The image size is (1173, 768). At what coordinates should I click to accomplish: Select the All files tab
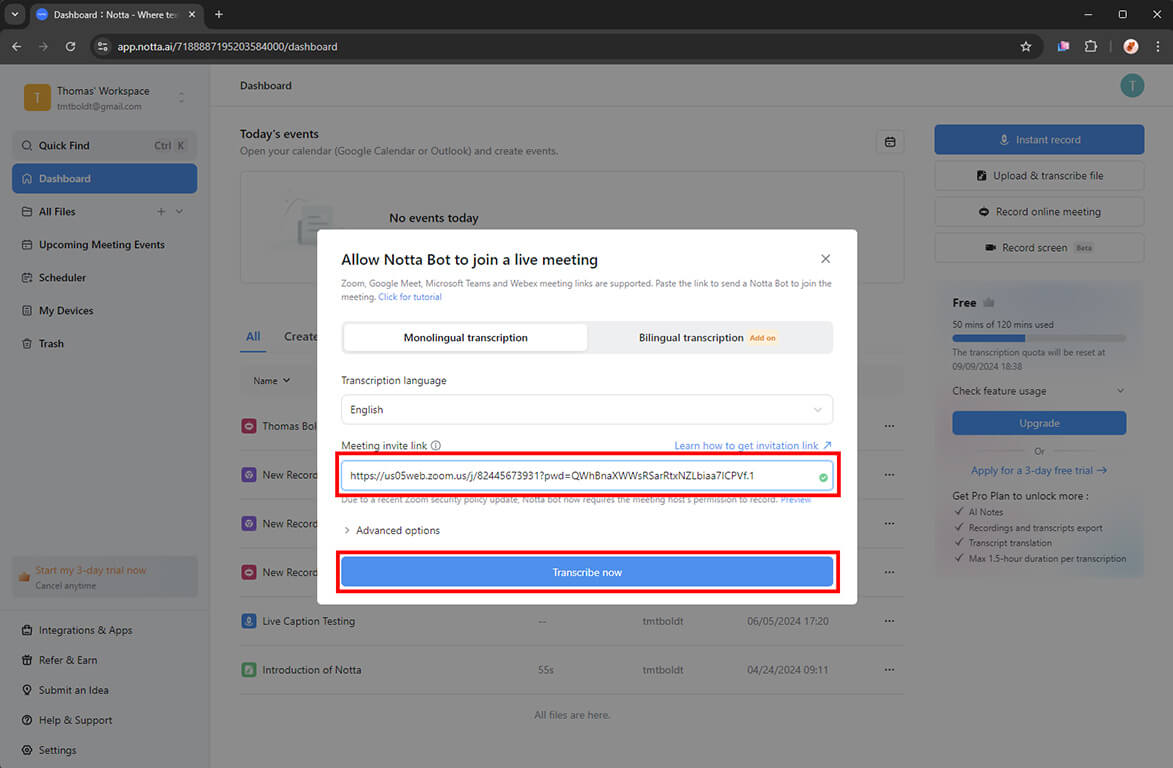click(x=254, y=337)
